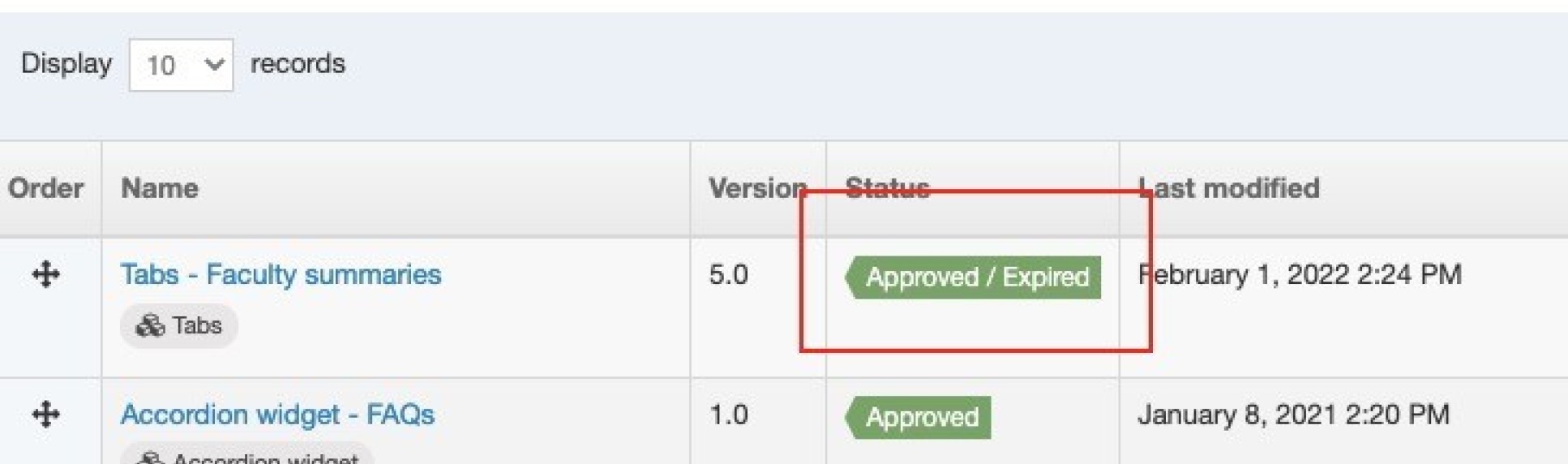
Task: Click the Approved / Expired status badge
Action: coord(974,277)
